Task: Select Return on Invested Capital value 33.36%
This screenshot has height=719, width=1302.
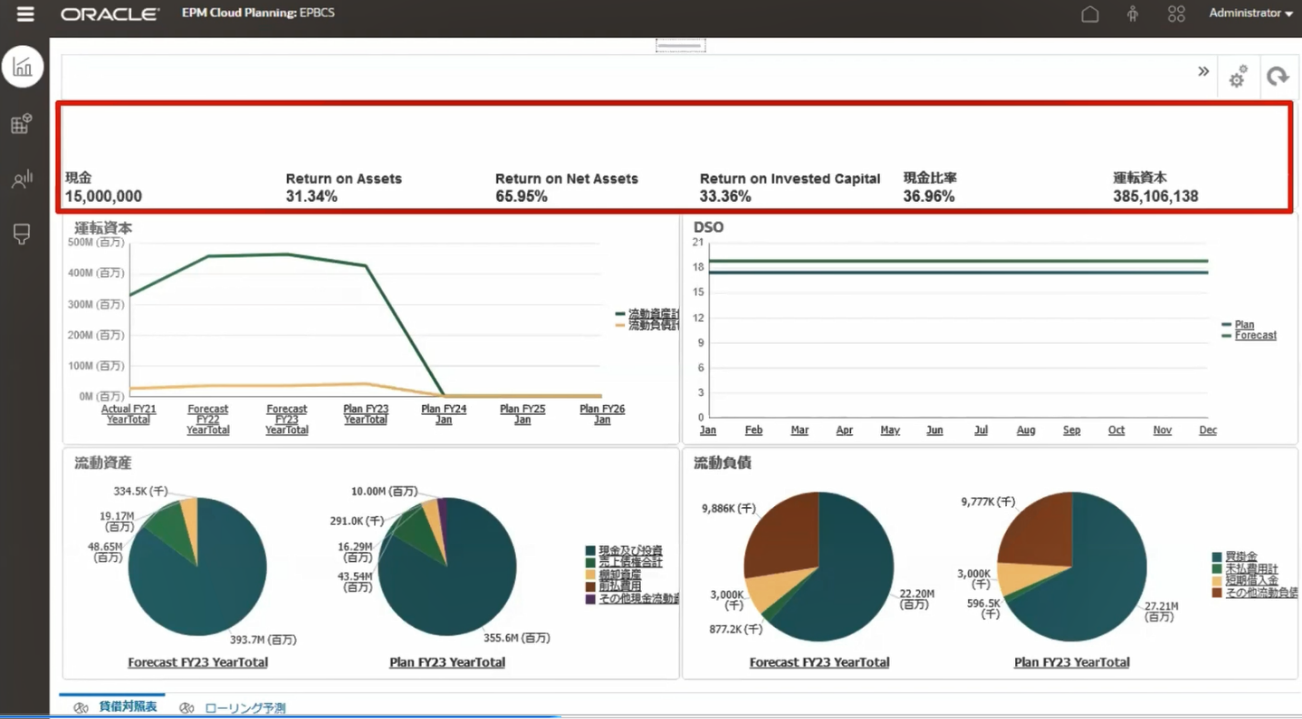Action: click(x=725, y=197)
